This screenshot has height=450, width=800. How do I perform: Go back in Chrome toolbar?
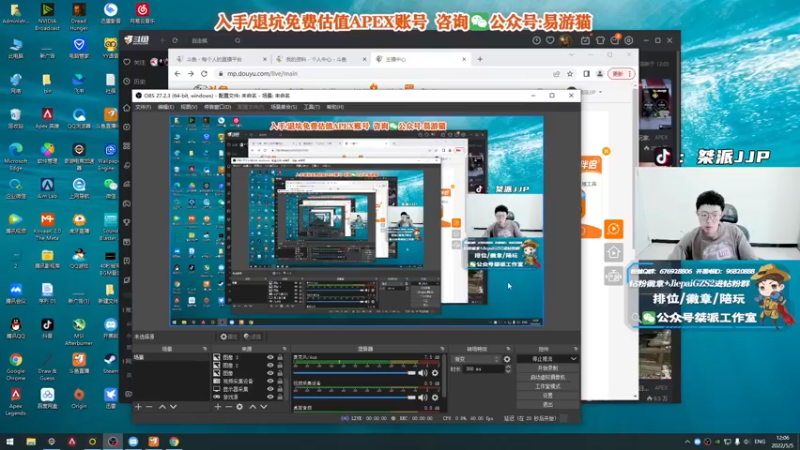coord(178,74)
